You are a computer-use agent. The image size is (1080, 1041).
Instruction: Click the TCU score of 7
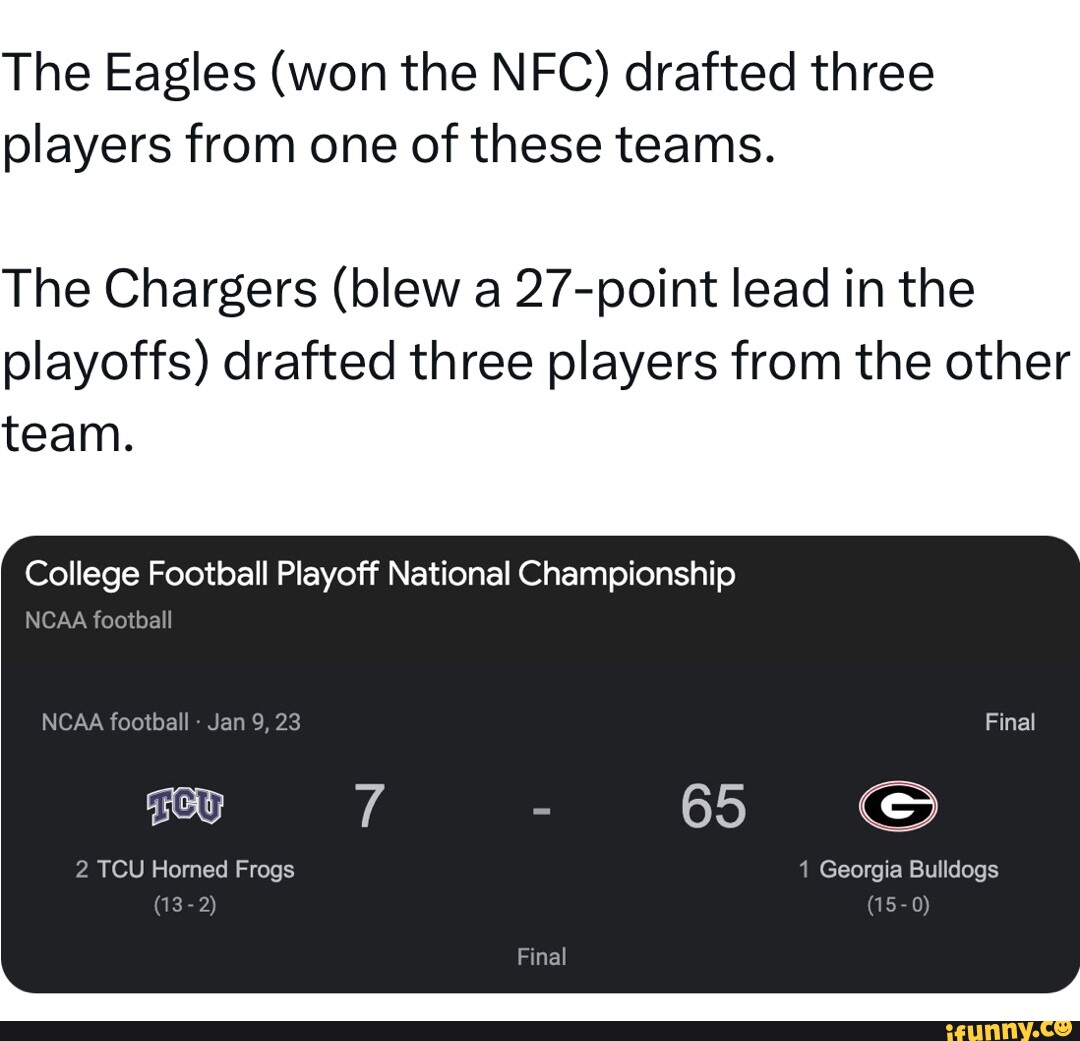point(367,805)
